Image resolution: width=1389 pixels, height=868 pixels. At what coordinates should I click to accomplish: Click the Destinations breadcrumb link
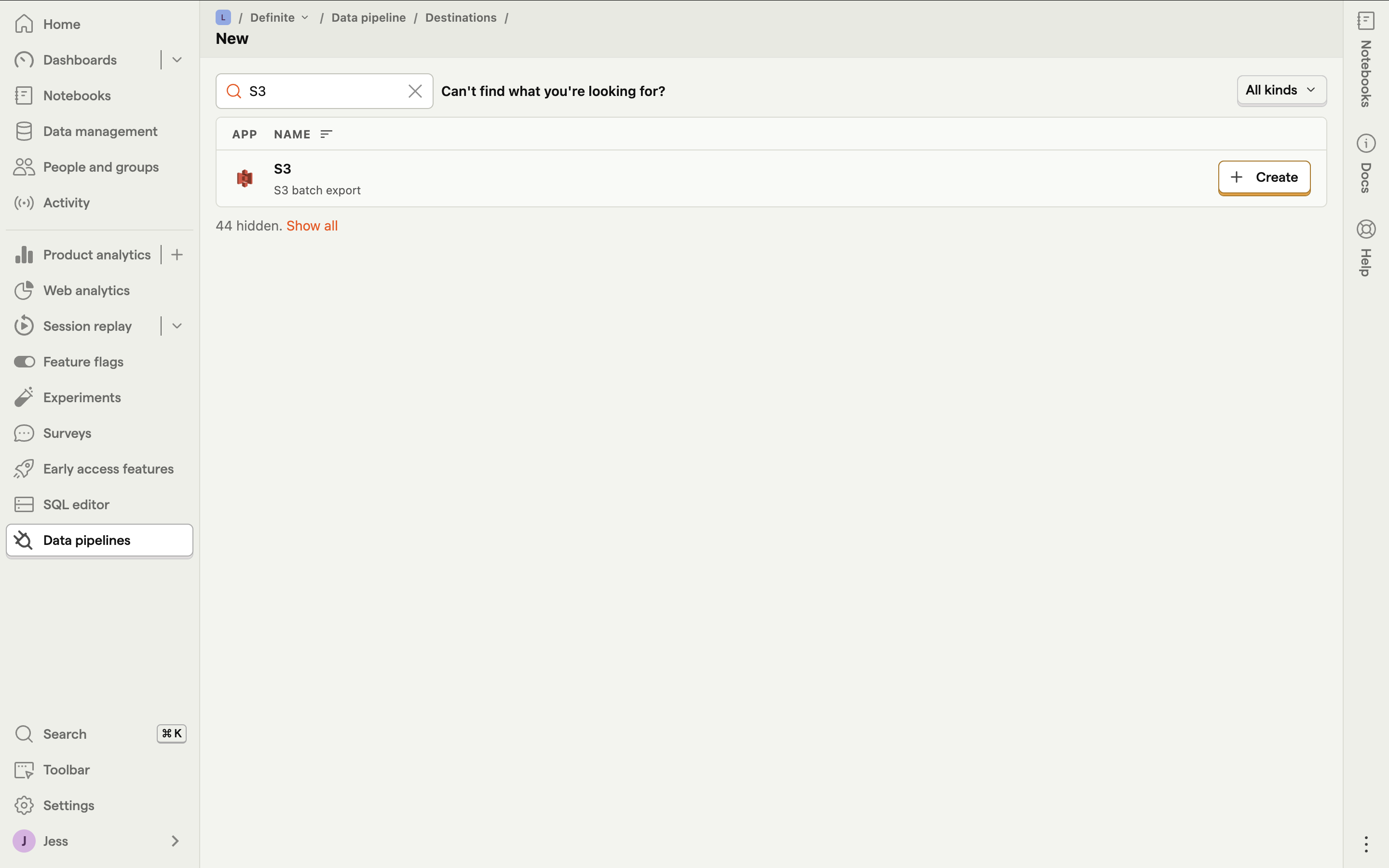click(460, 18)
